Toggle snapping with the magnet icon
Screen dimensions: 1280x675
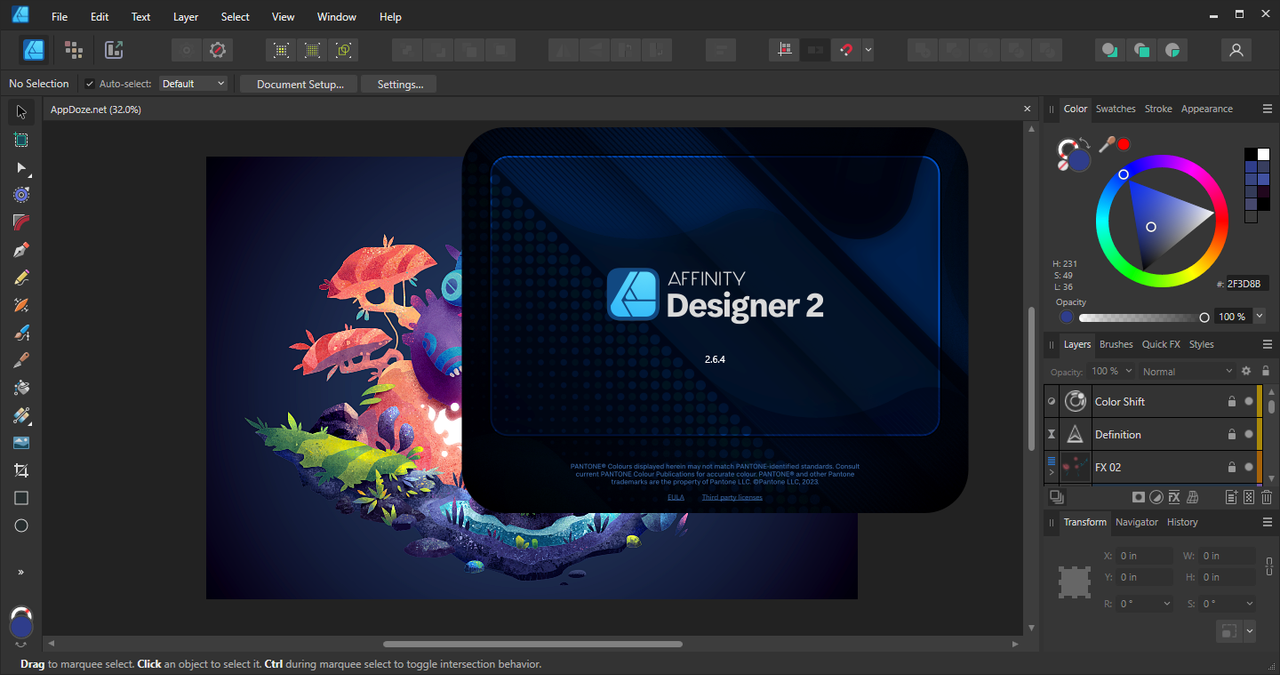coord(846,49)
